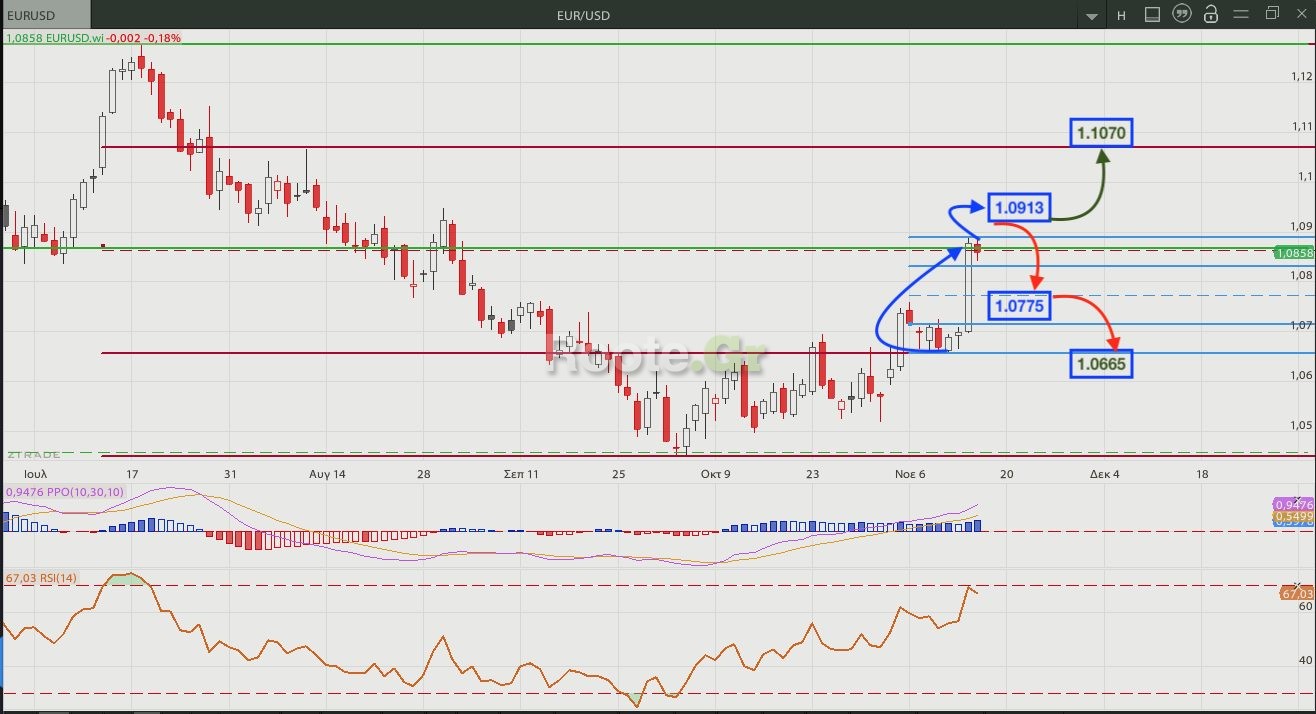Toggle the bottom panel layout icon

point(1152,14)
